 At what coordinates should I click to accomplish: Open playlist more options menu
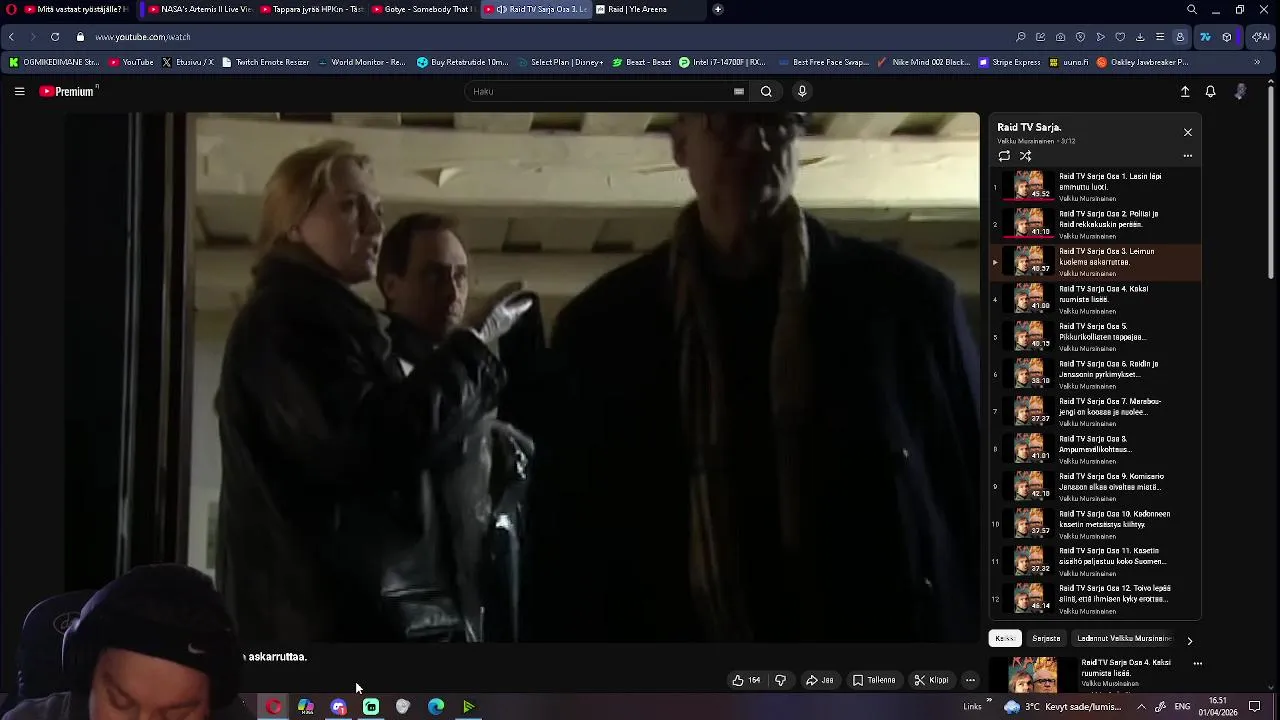click(x=1188, y=156)
